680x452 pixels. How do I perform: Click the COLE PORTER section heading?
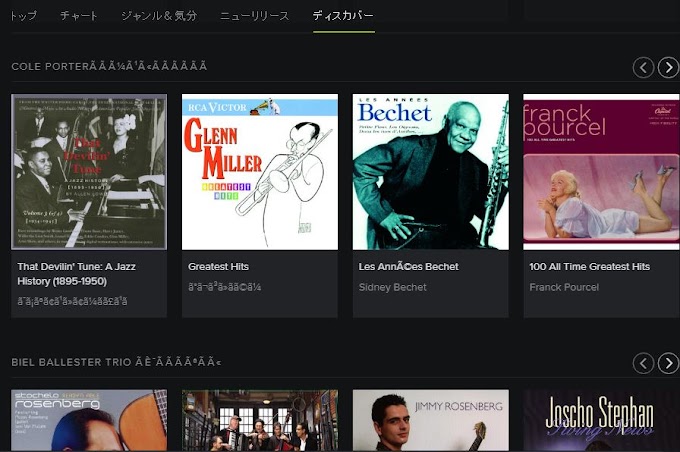[x=109, y=66]
